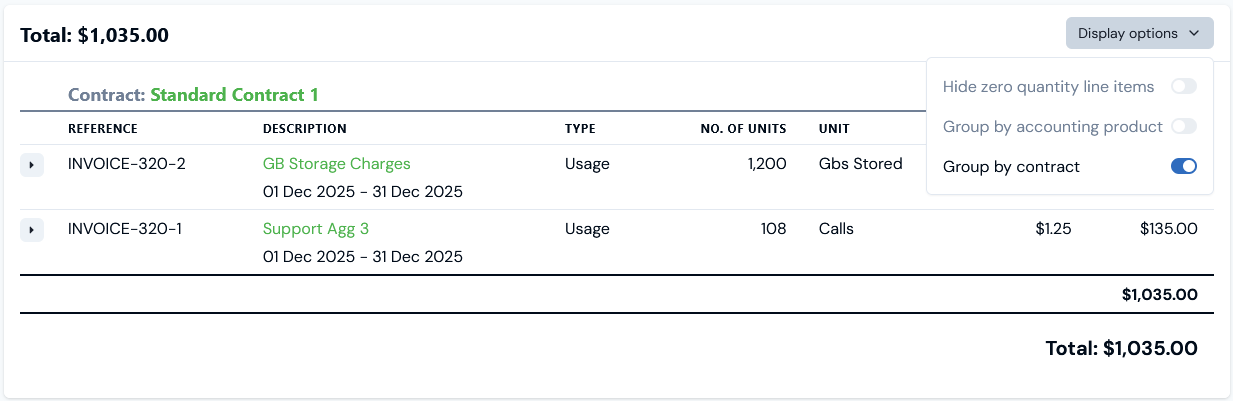Open the Standard Contract 1 link
The image size is (1233, 401).
234,95
